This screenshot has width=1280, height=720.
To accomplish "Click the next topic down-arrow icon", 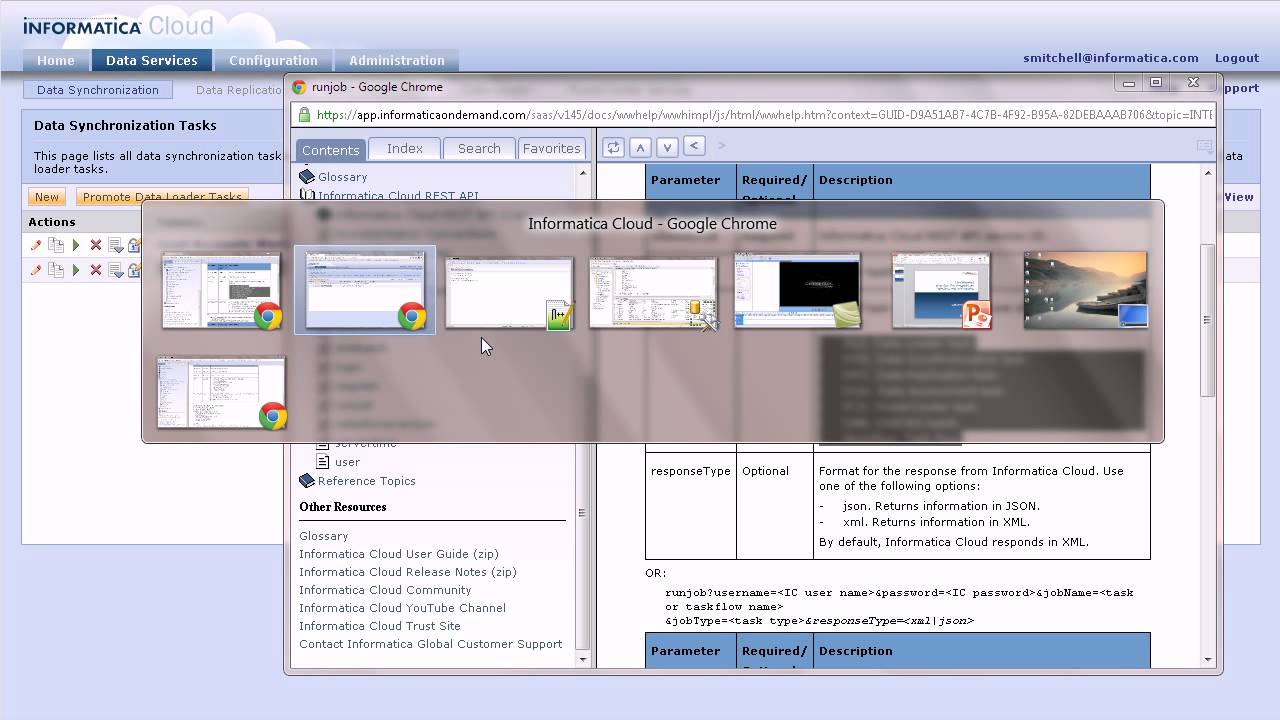I will pyautogui.click(x=667, y=147).
